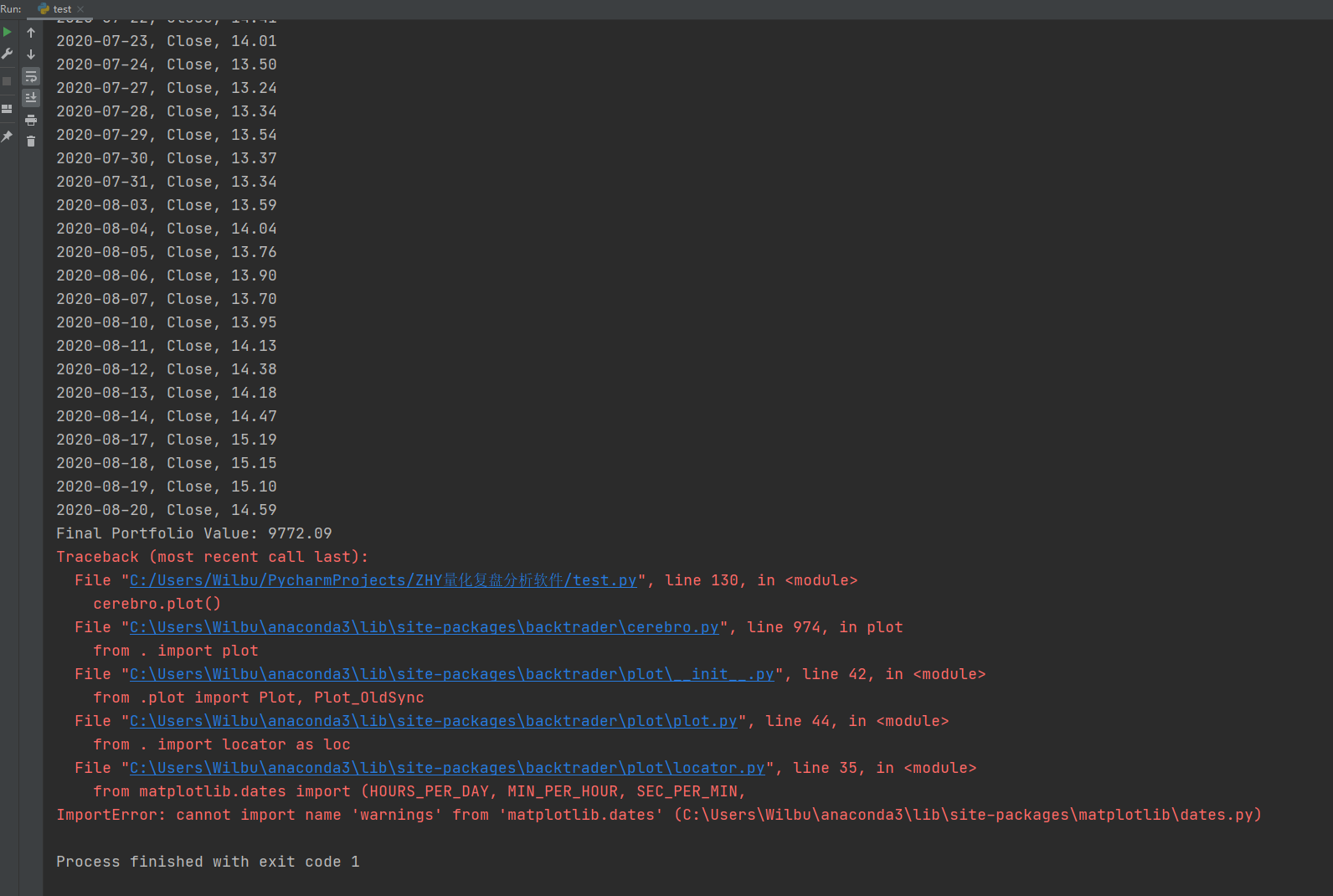
Task: Open run configuration settings via the wrench icon
Action: point(7,54)
